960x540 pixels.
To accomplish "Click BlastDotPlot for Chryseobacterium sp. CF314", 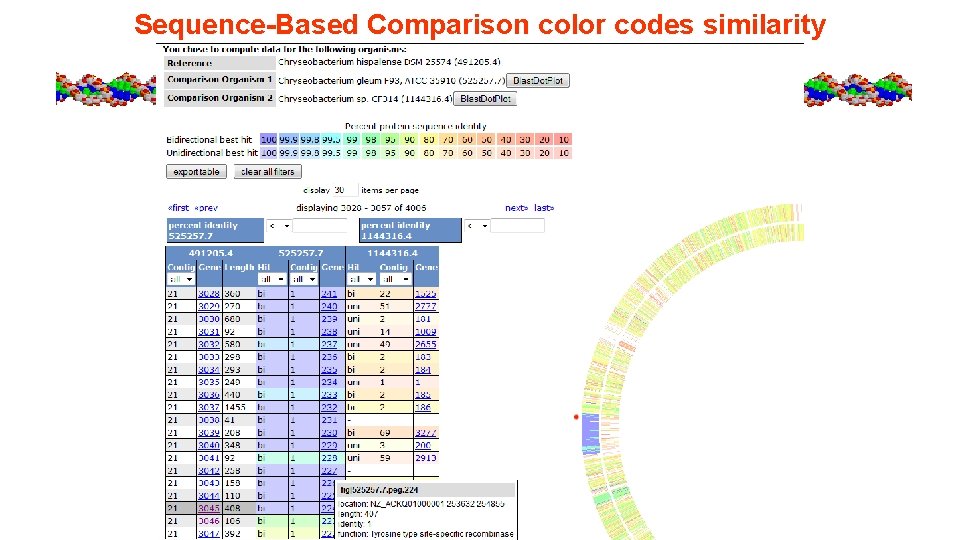I will (x=485, y=99).
